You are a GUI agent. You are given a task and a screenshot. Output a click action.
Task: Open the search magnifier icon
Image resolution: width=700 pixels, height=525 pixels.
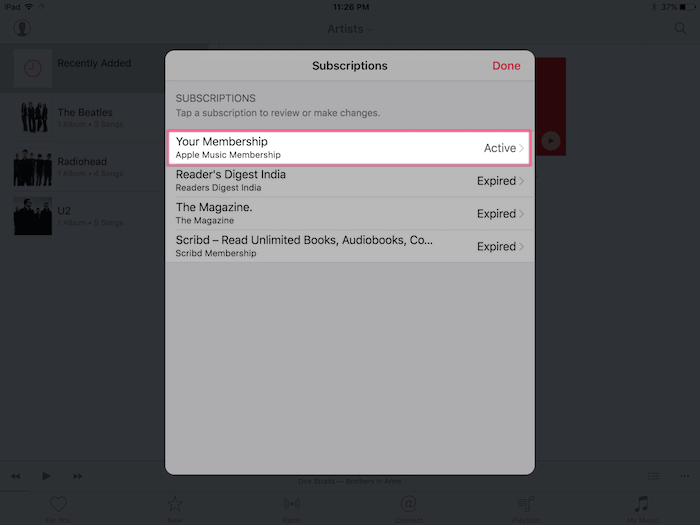[680, 28]
